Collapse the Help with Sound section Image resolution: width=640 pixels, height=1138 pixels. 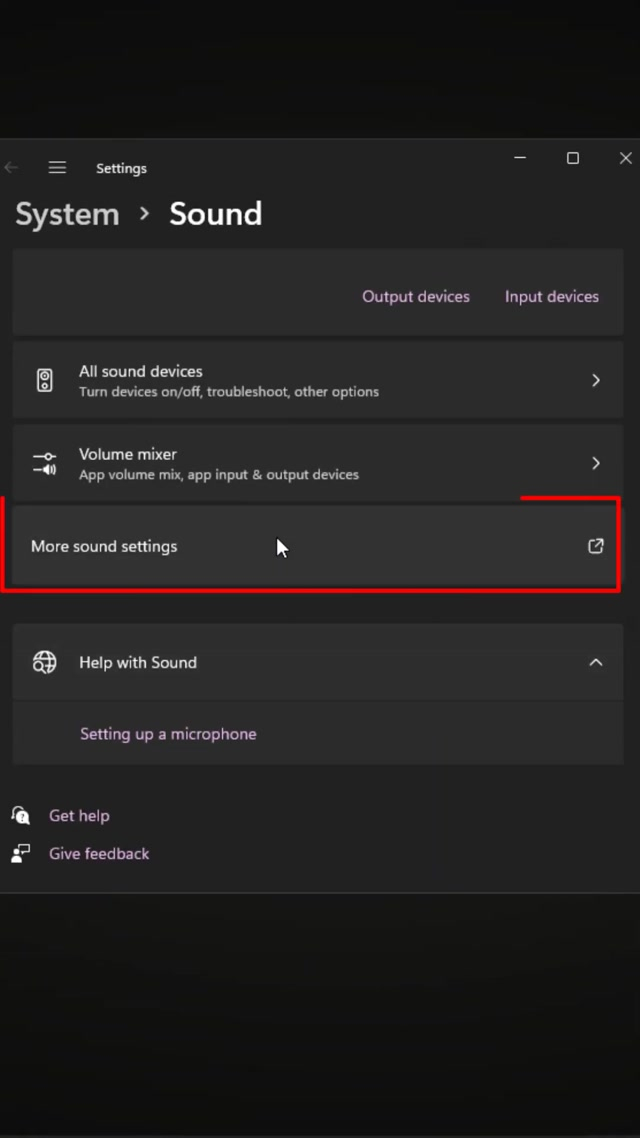(x=595, y=662)
